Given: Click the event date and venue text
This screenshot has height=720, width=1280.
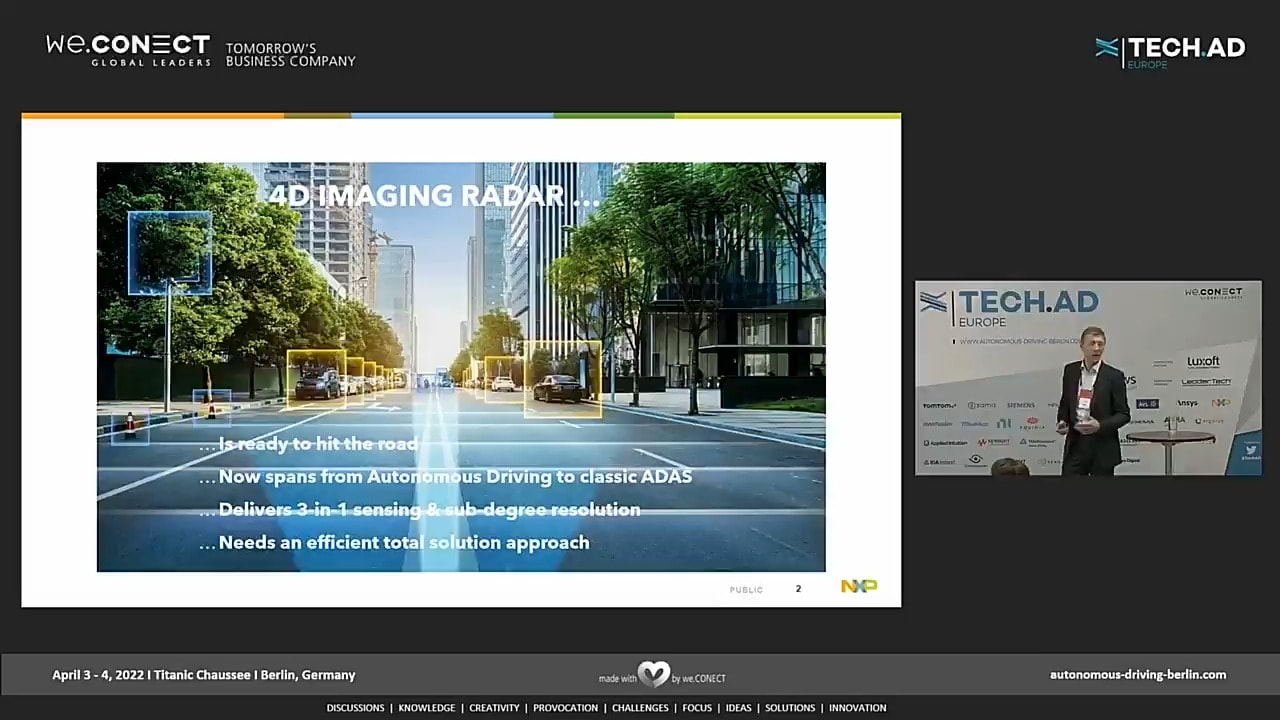Looking at the screenshot, I should [204, 675].
